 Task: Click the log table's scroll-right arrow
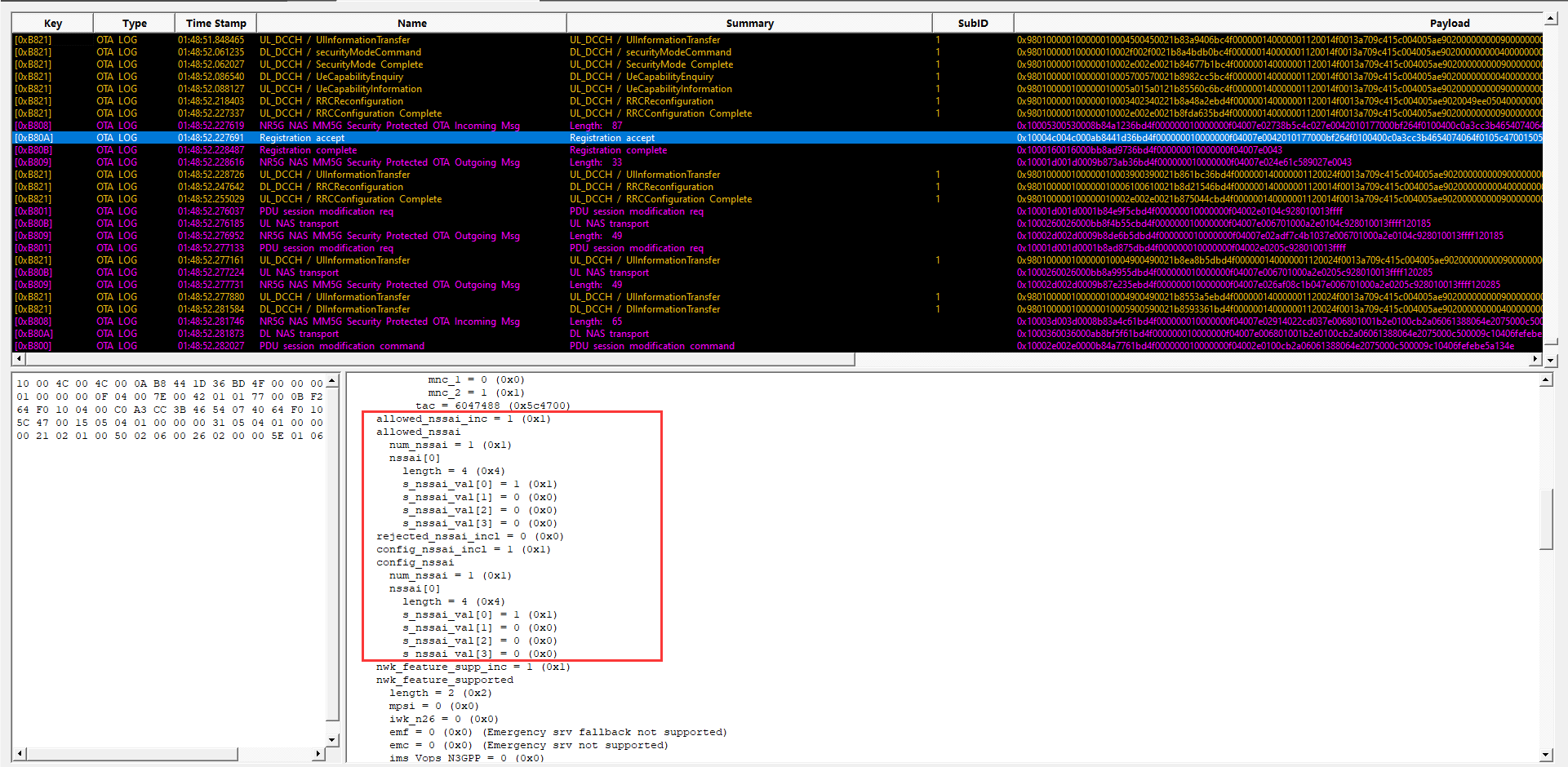[1535, 359]
